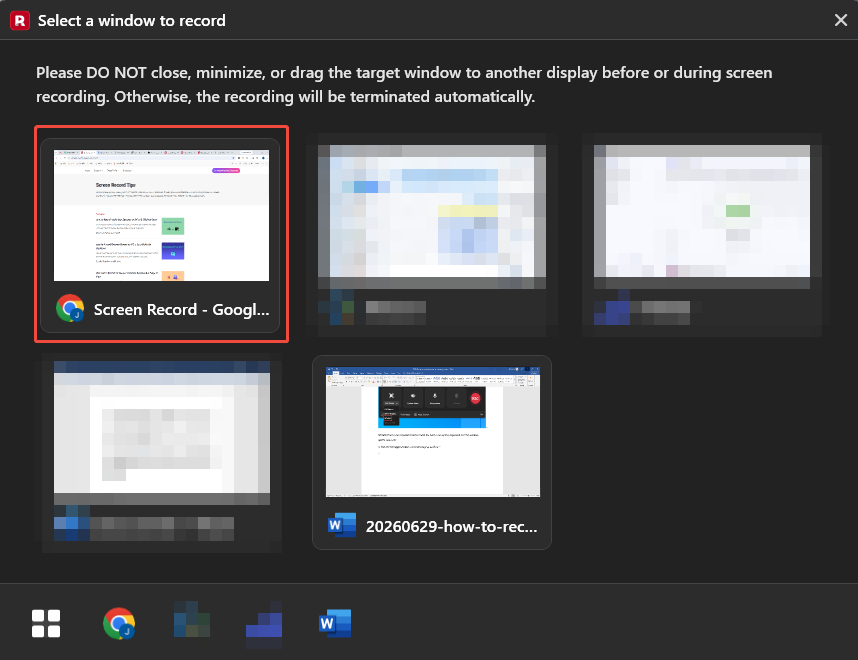Click the Chrome icon beside Screen Record title
The image size is (858, 660).
[x=70, y=309]
